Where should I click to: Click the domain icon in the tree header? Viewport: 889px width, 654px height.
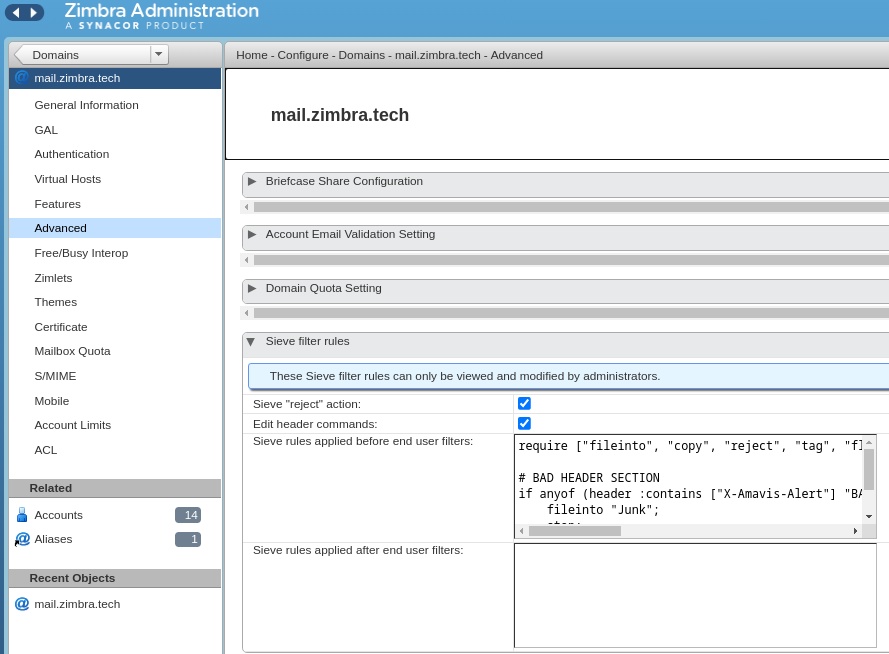21,78
